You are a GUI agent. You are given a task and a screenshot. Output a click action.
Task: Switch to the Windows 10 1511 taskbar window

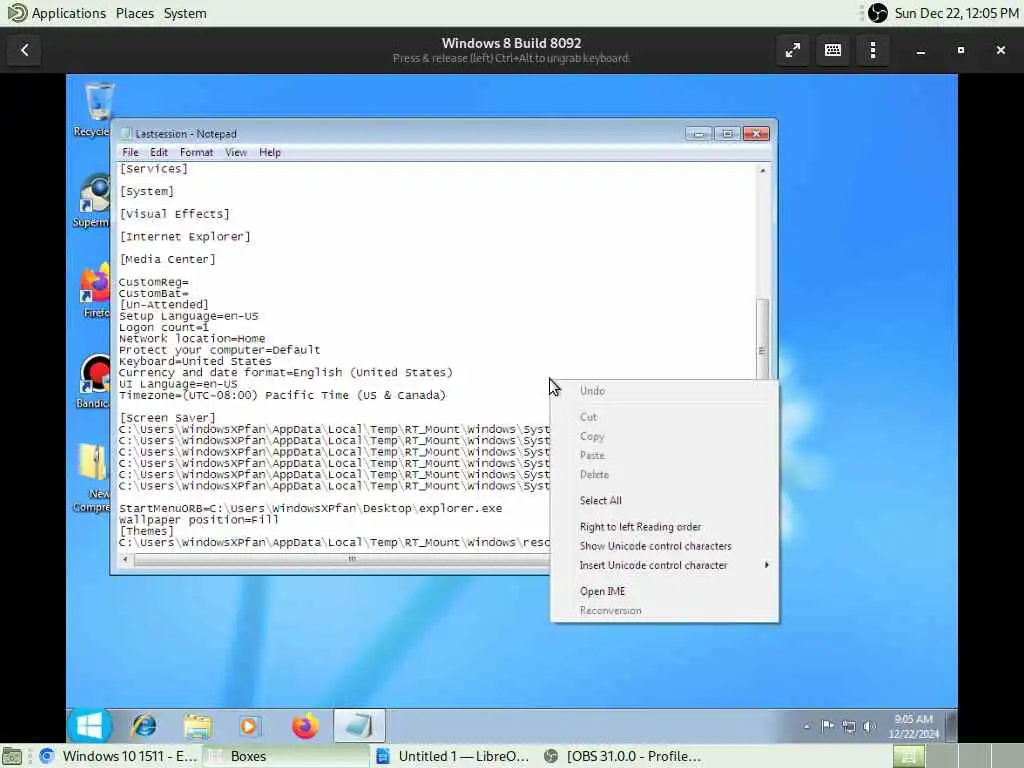pyautogui.click(x=118, y=756)
